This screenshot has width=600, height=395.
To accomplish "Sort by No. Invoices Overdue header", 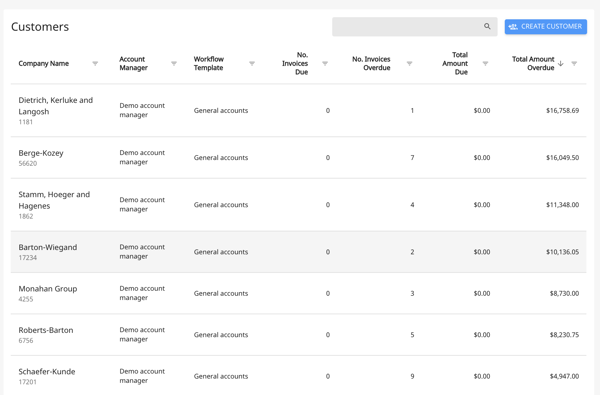I will tap(371, 64).
